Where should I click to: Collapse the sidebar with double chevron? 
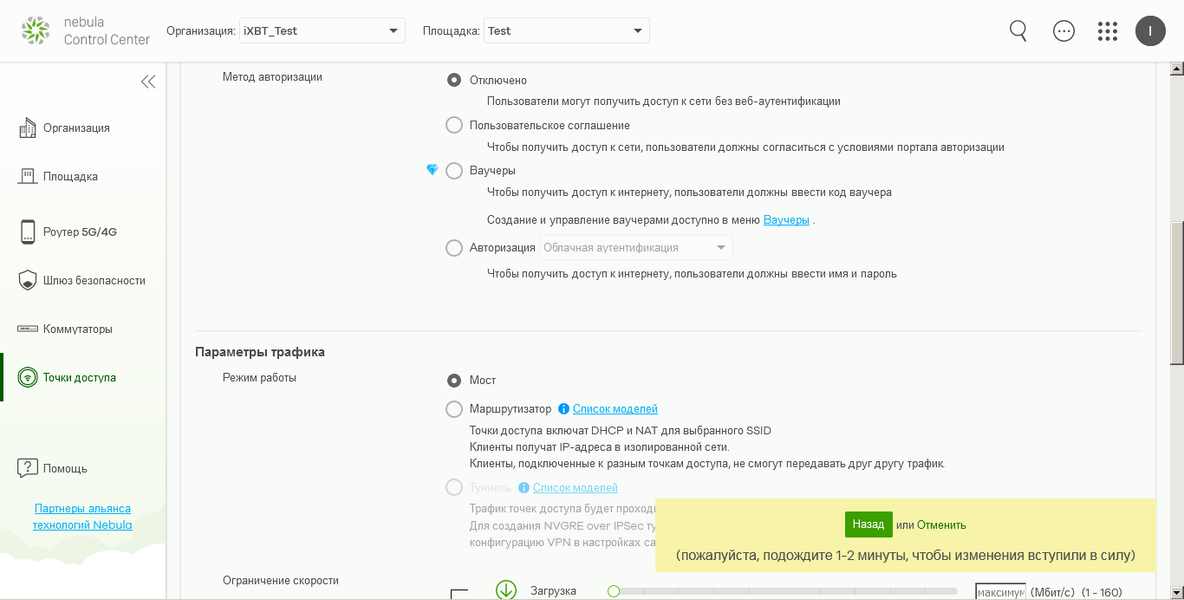click(148, 82)
